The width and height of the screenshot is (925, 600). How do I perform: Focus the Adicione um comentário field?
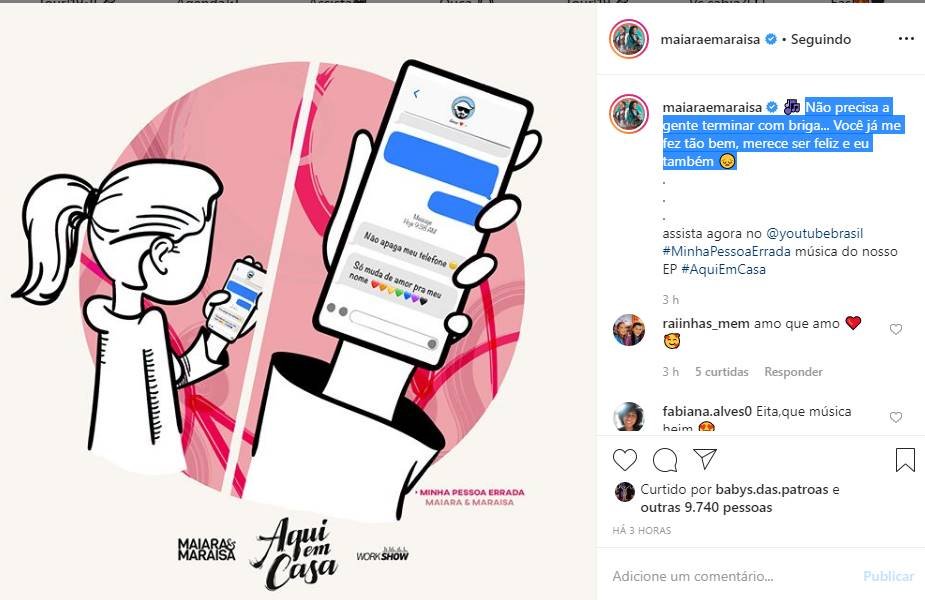click(x=732, y=576)
